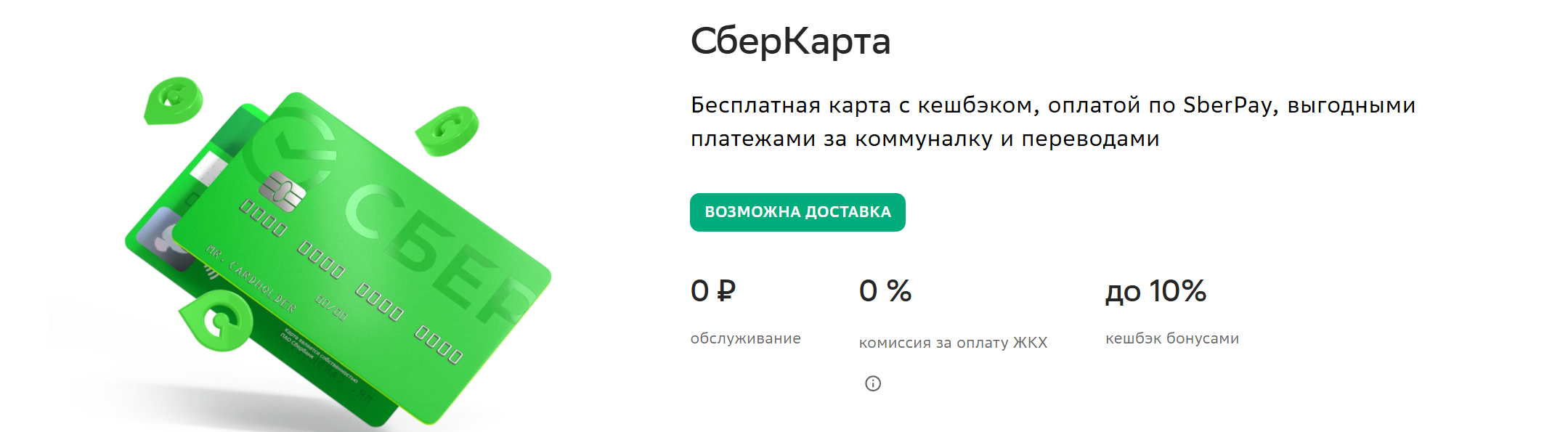Click the chip on the green card
1568x432 pixels.
coord(283,192)
